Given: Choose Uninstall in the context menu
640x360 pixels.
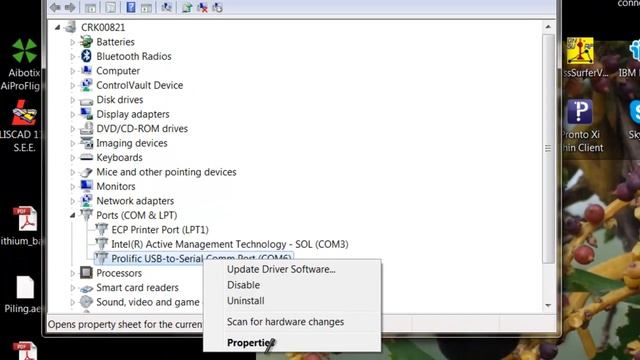Looking at the screenshot, I should [x=246, y=301].
